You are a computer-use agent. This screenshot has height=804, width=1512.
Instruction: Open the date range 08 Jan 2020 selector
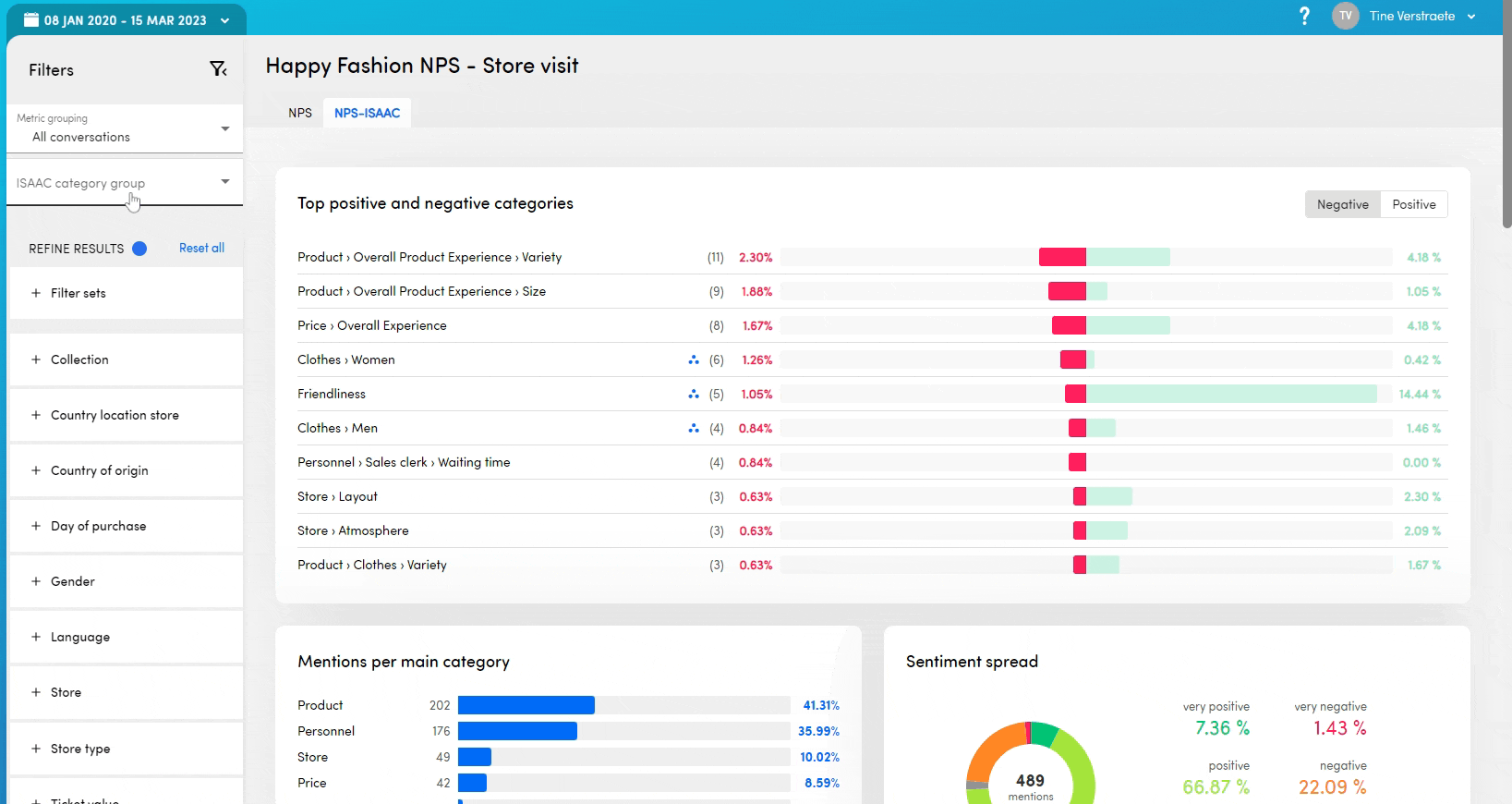click(126, 19)
